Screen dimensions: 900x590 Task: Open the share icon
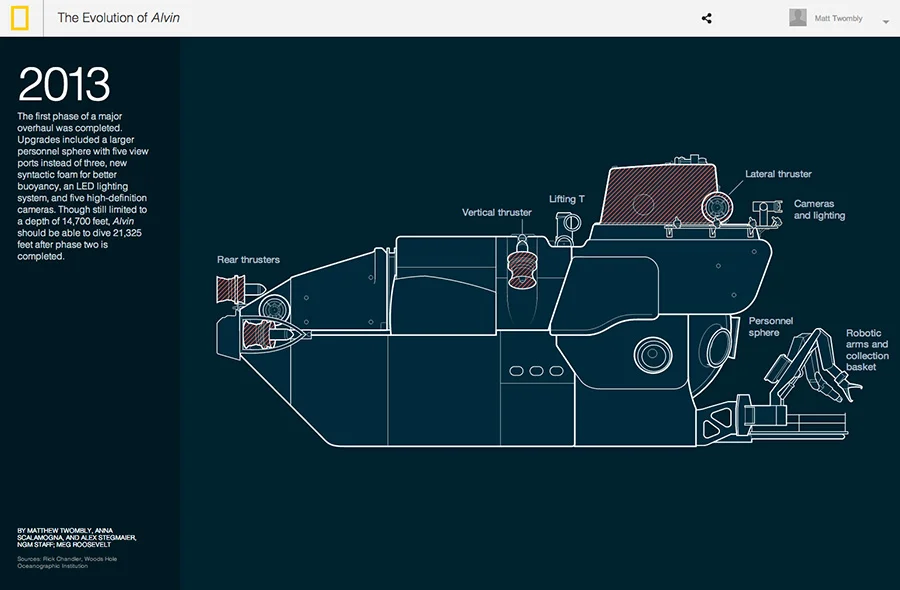tap(707, 18)
